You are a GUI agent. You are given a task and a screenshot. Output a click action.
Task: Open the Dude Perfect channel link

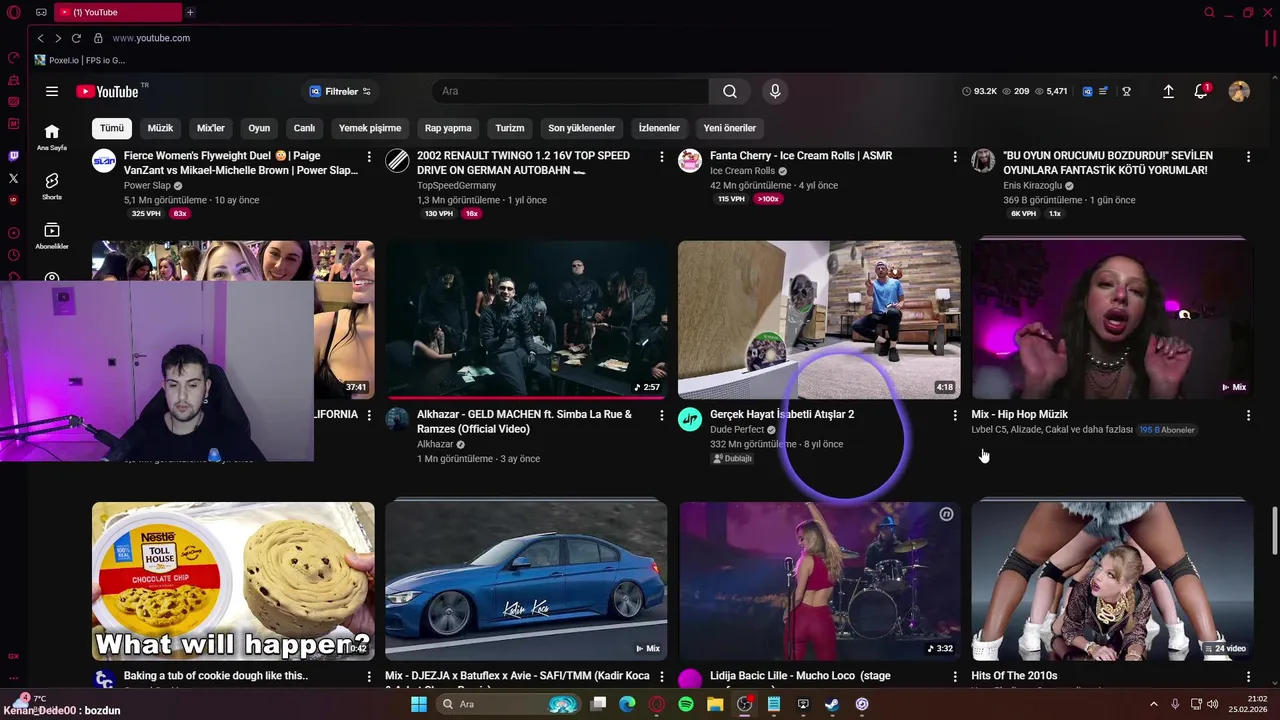pos(737,430)
